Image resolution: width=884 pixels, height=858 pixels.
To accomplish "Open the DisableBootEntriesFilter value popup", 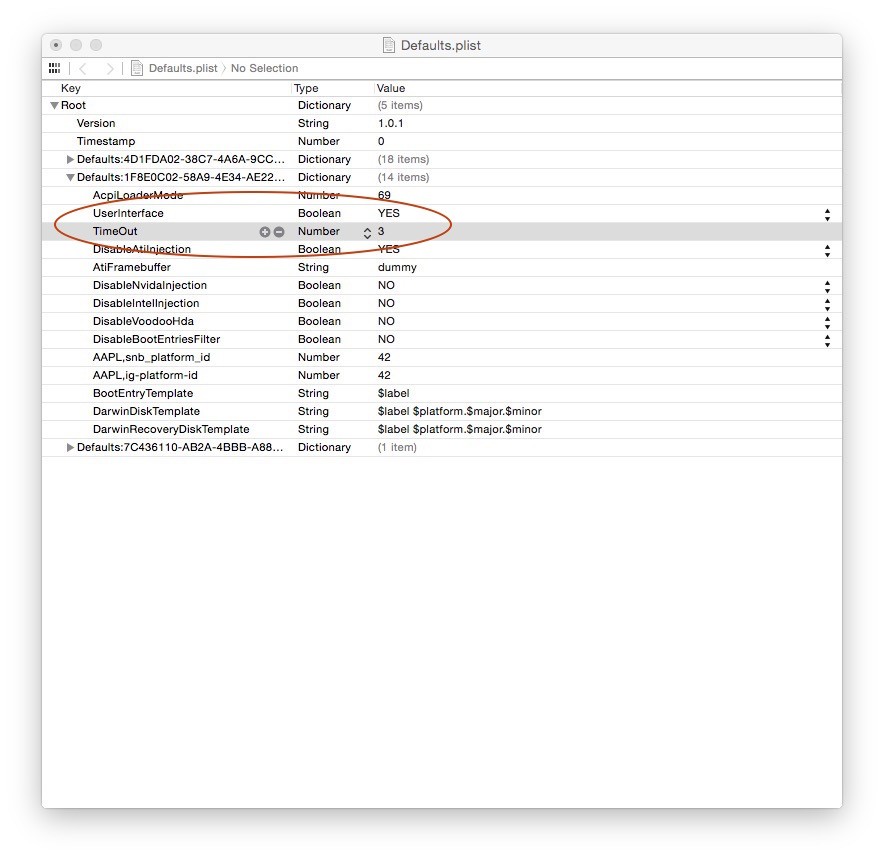I will tap(827, 341).
